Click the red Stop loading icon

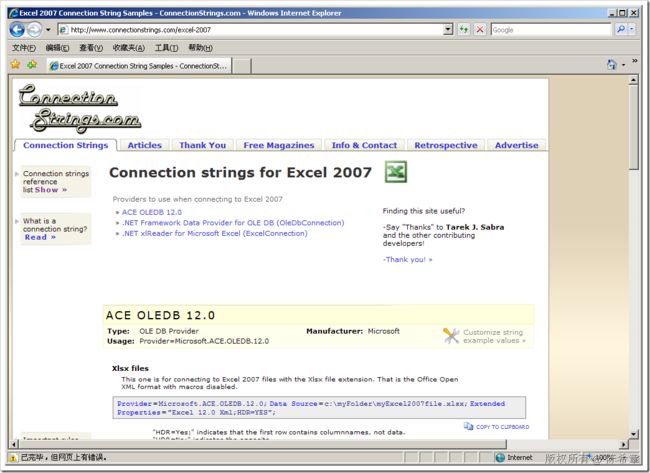(x=480, y=29)
